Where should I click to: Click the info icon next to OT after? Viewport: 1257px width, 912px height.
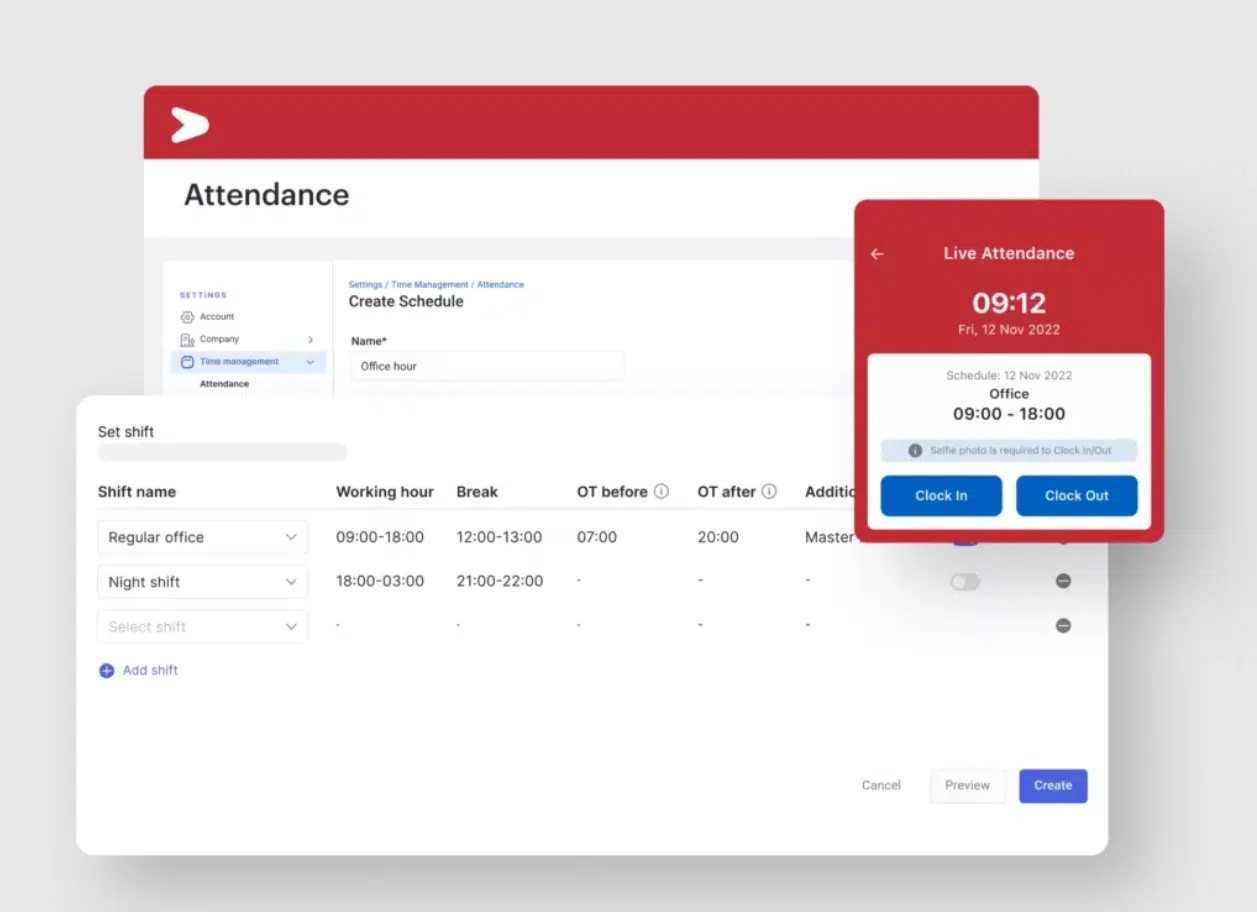tap(769, 491)
